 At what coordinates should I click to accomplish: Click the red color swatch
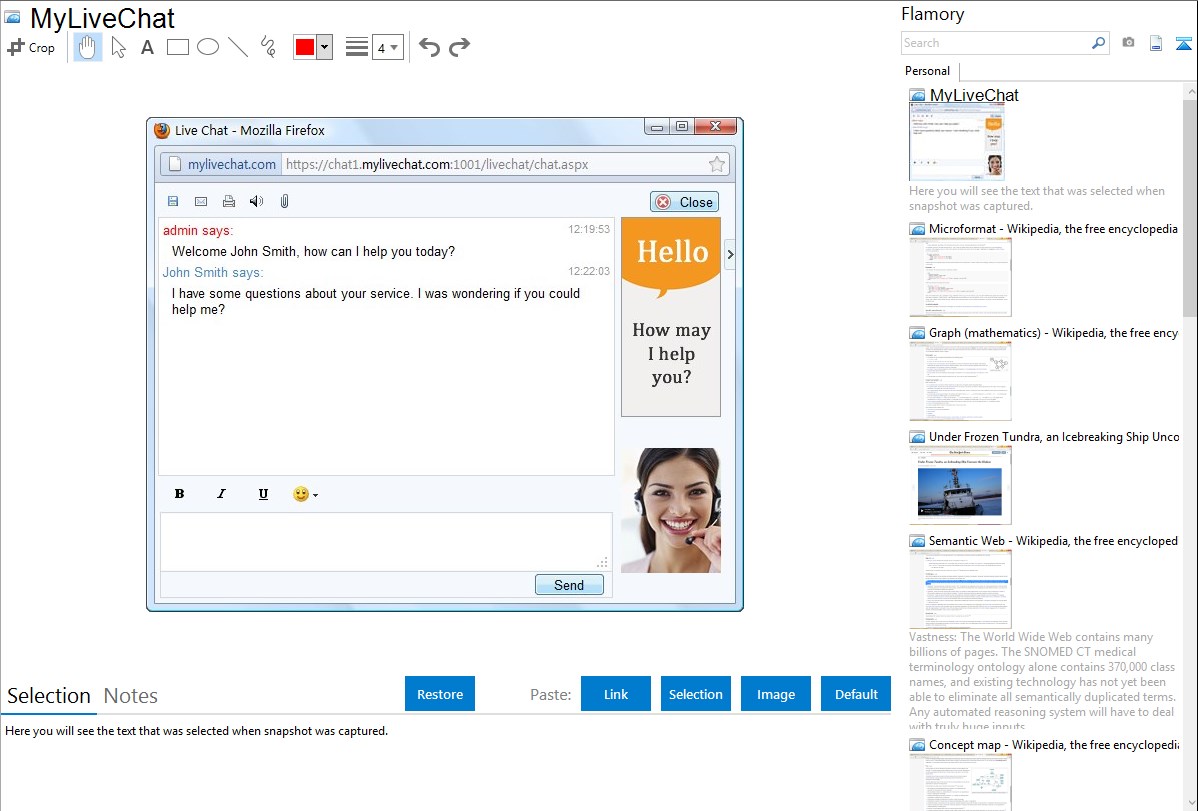click(305, 47)
